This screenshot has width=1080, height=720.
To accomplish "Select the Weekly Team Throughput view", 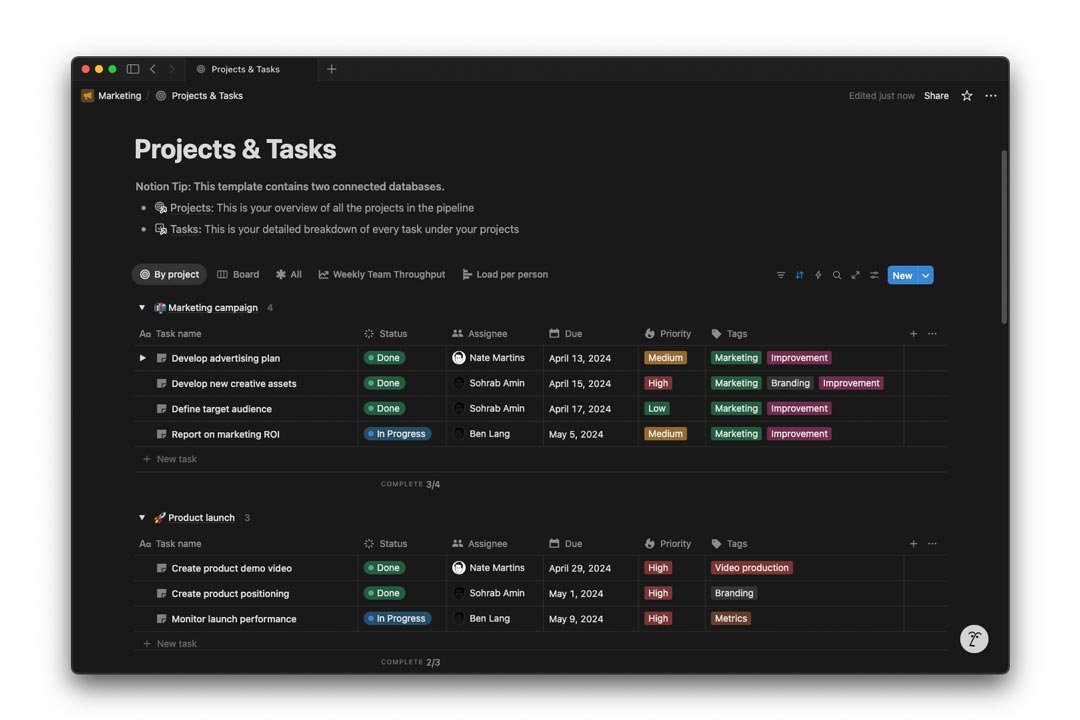I will pos(383,274).
